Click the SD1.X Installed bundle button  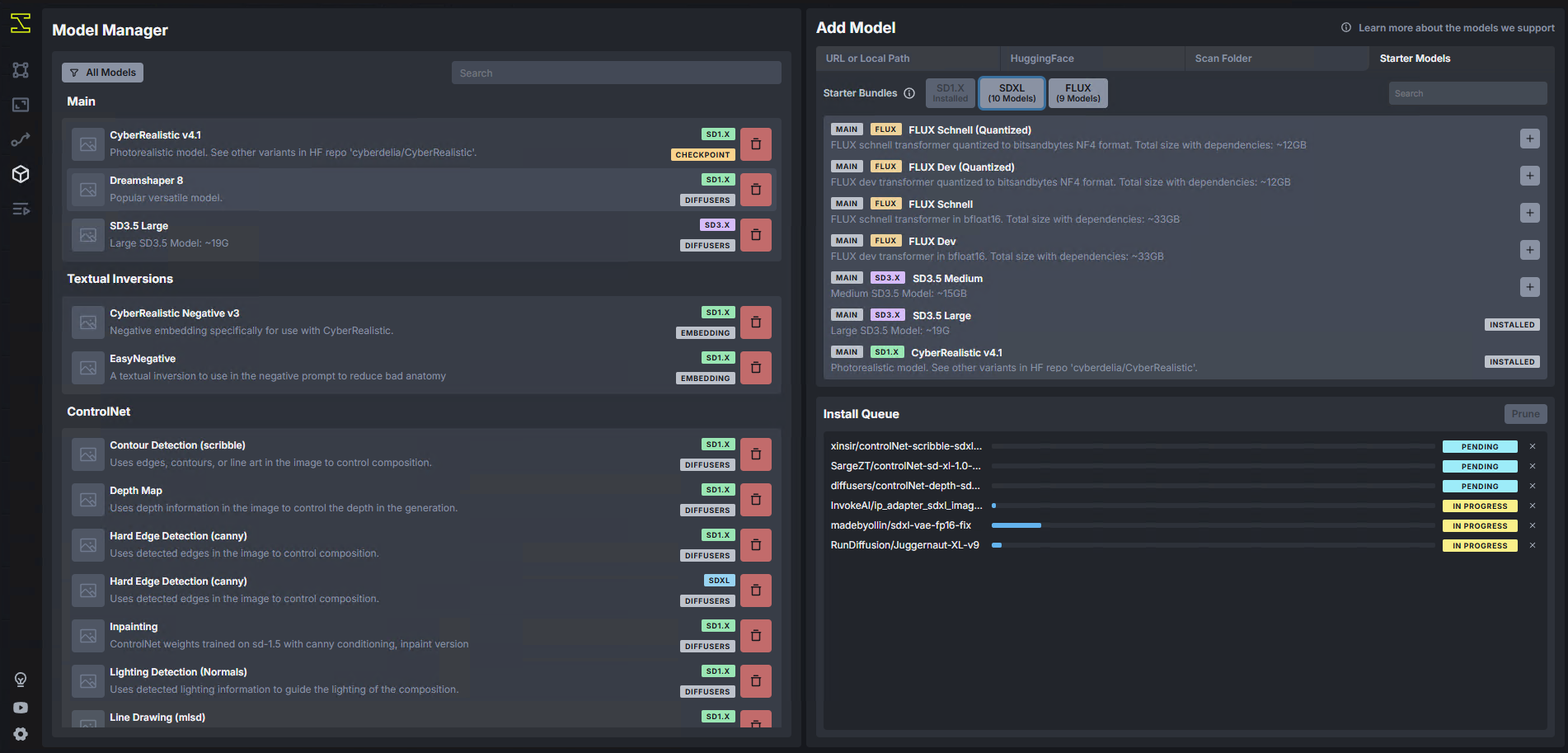951,93
